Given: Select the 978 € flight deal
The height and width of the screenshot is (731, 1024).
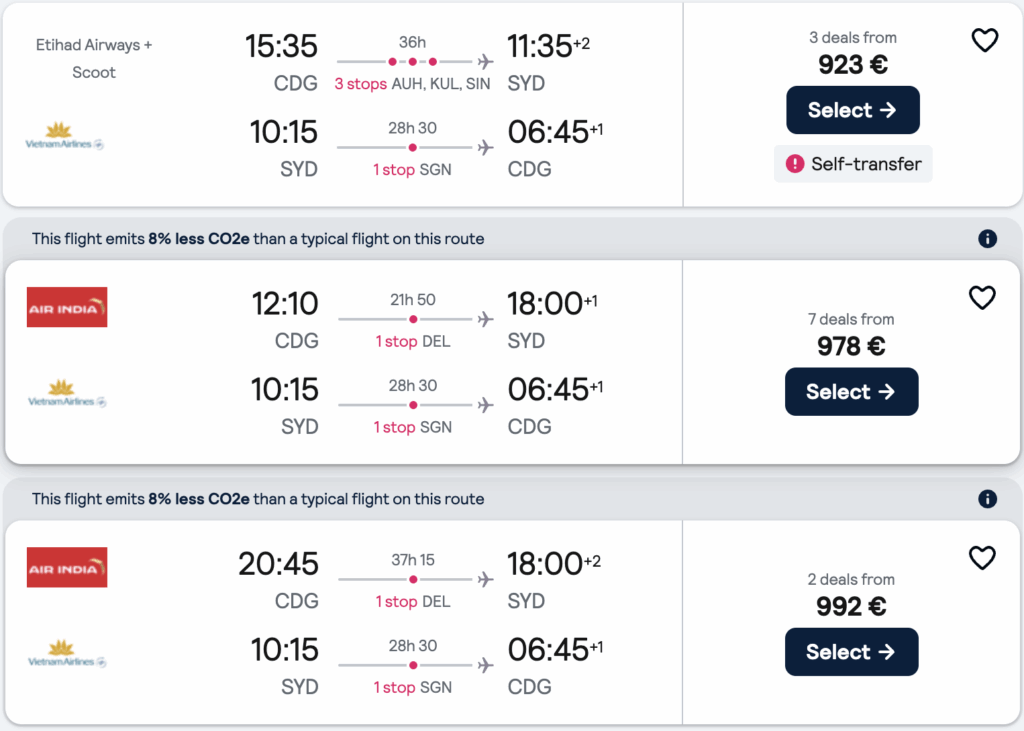Looking at the screenshot, I should pyautogui.click(x=851, y=392).
